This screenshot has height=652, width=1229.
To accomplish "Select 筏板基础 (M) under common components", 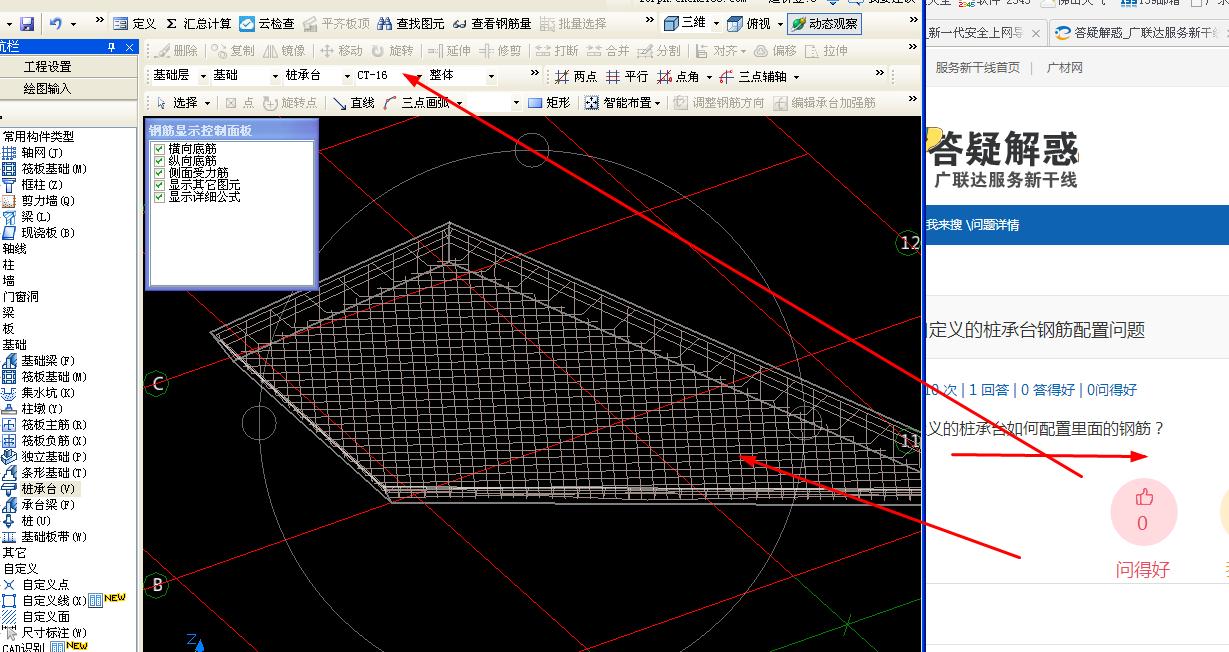I will [x=45, y=168].
